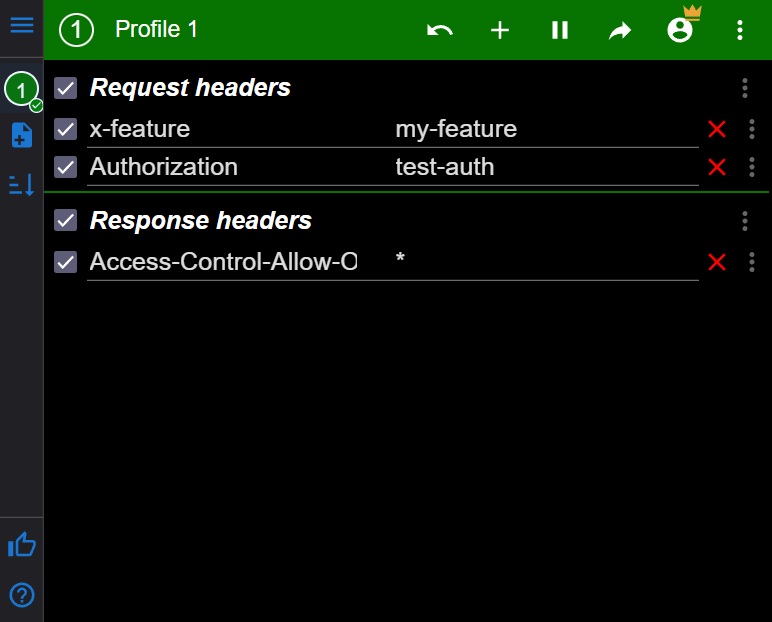772x622 pixels.
Task: Open x-feature row options menu
Action: 751,129
